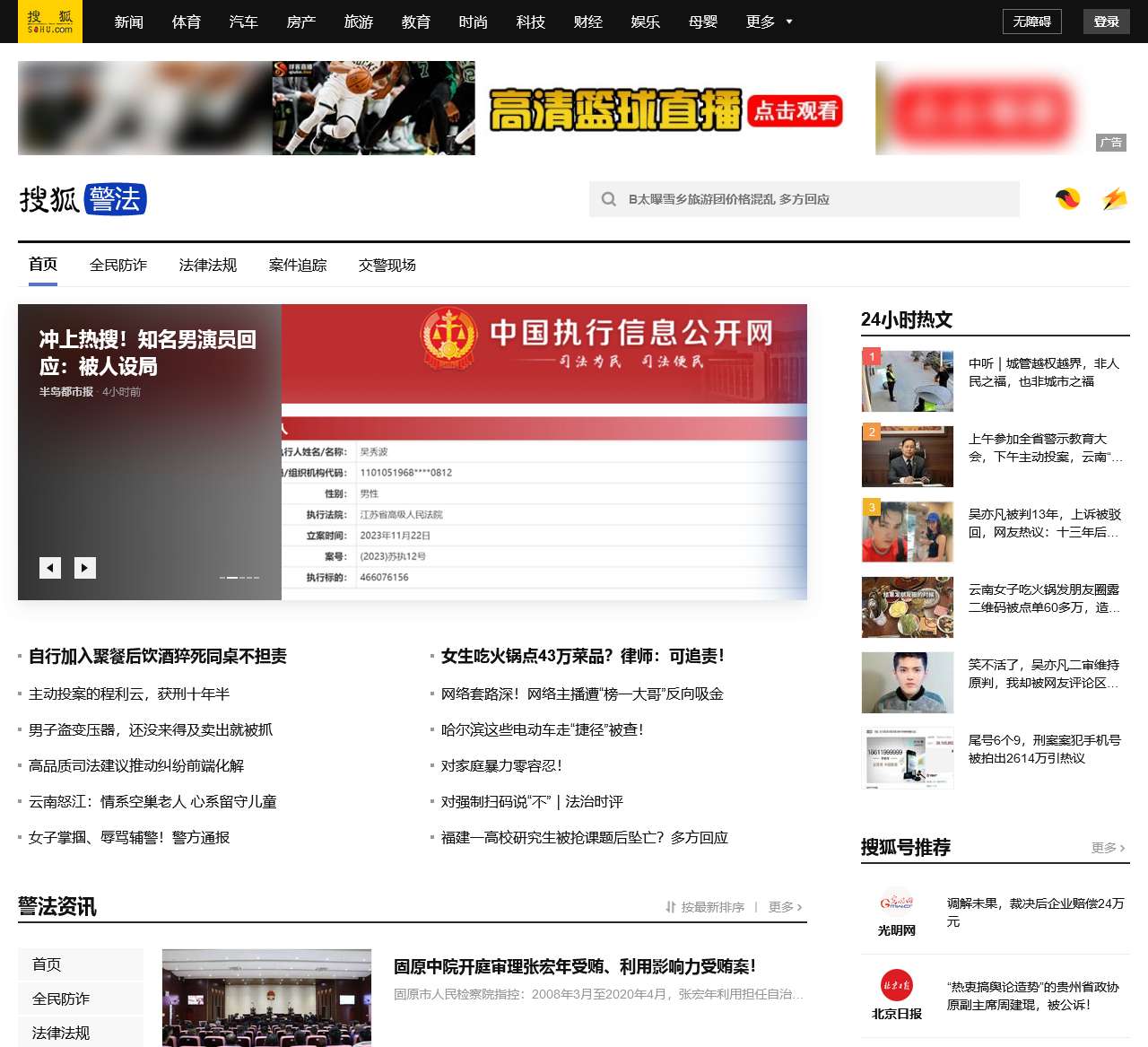Go to previous carousel slide

pos(50,568)
